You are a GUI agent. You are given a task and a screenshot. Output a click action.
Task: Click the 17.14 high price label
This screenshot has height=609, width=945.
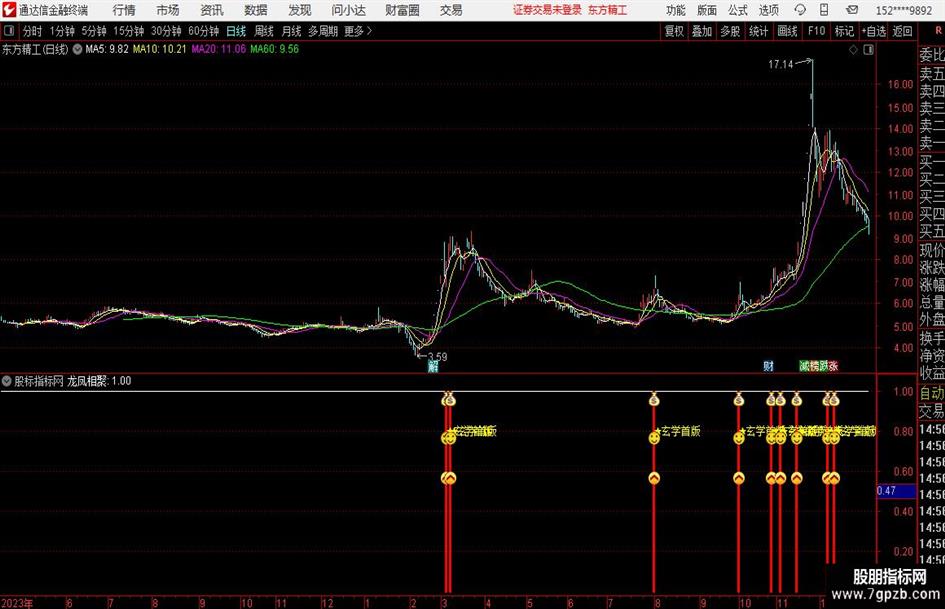(x=780, y=65)
